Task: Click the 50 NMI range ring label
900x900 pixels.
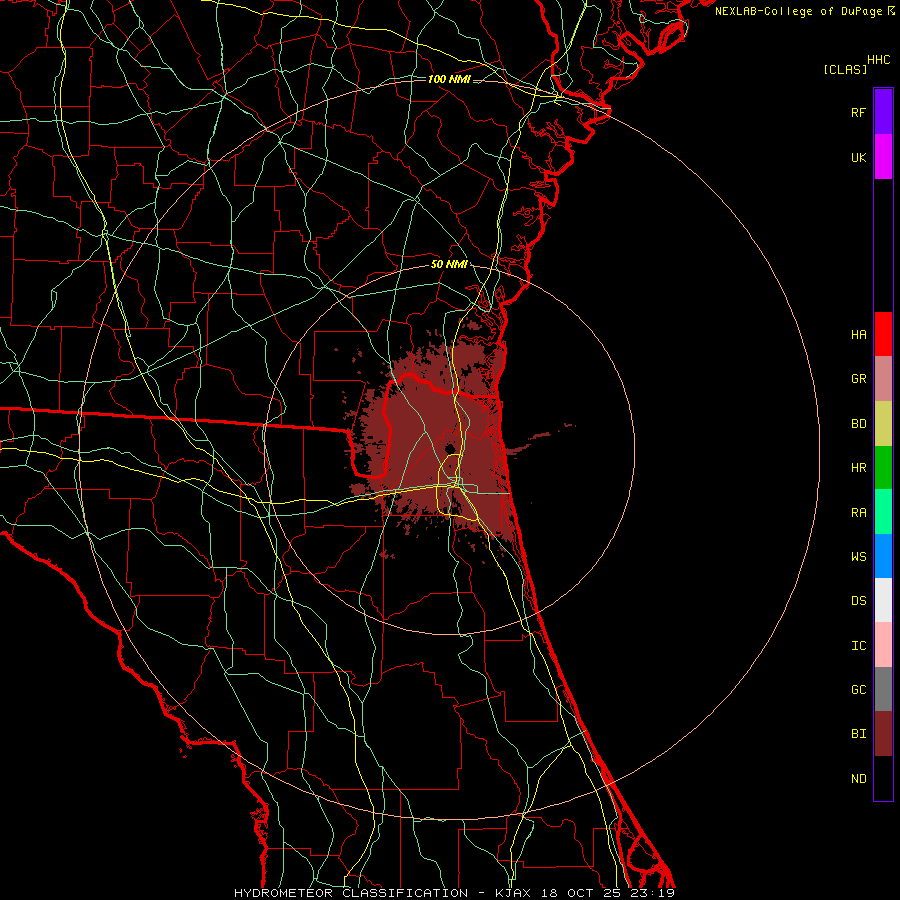Action: pos(449,265)
